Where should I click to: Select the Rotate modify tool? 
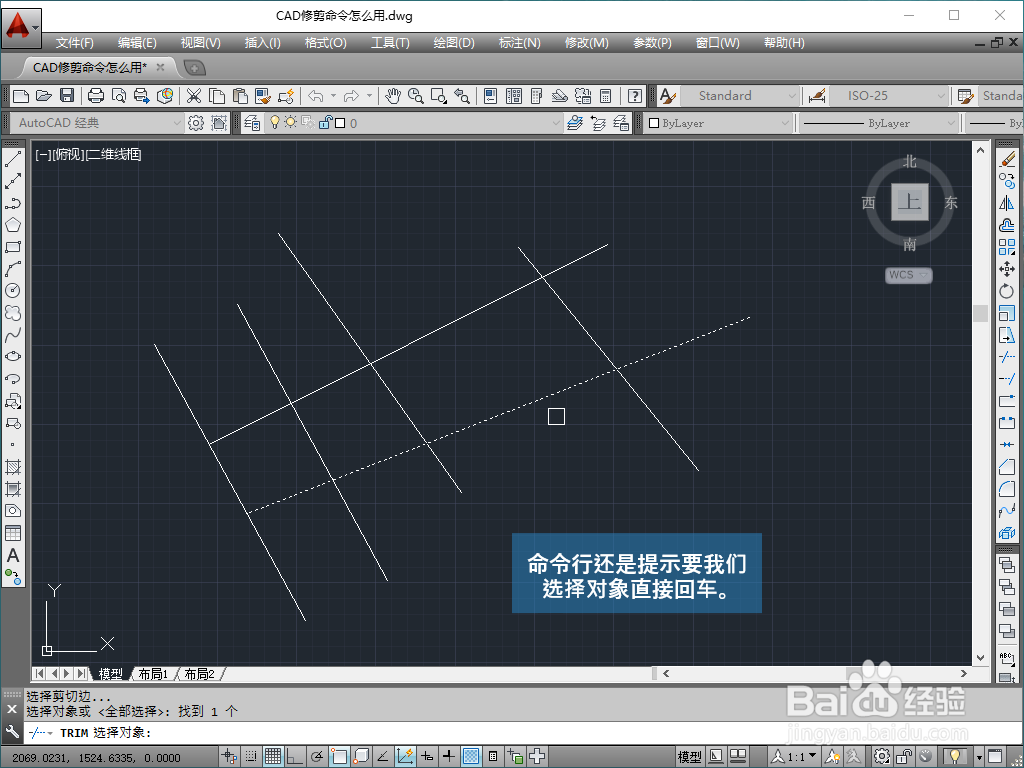[x=1007, y=291]
